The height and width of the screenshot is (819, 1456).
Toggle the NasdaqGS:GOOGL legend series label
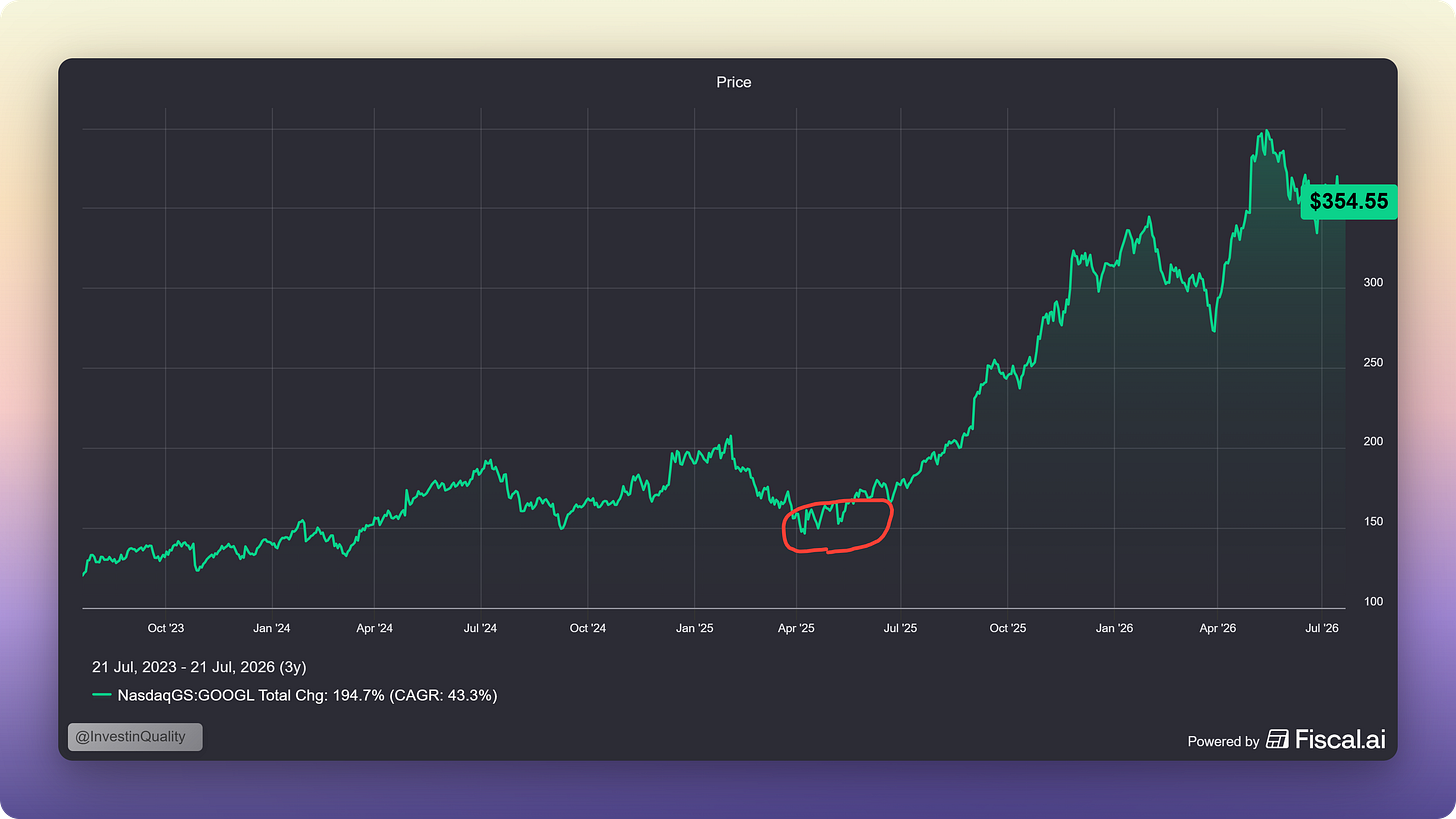coord(307,695)
